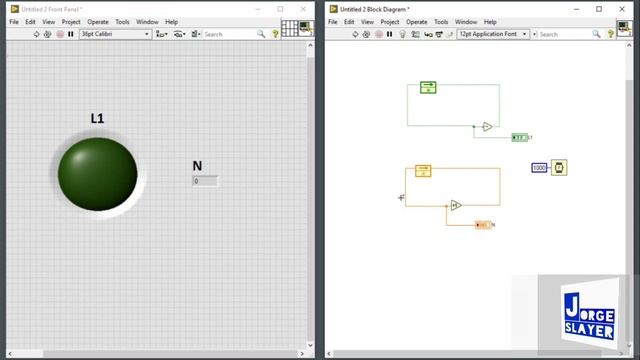Select the Not triangle node
This screenshot has height=360, width=640.
[487, 127]
